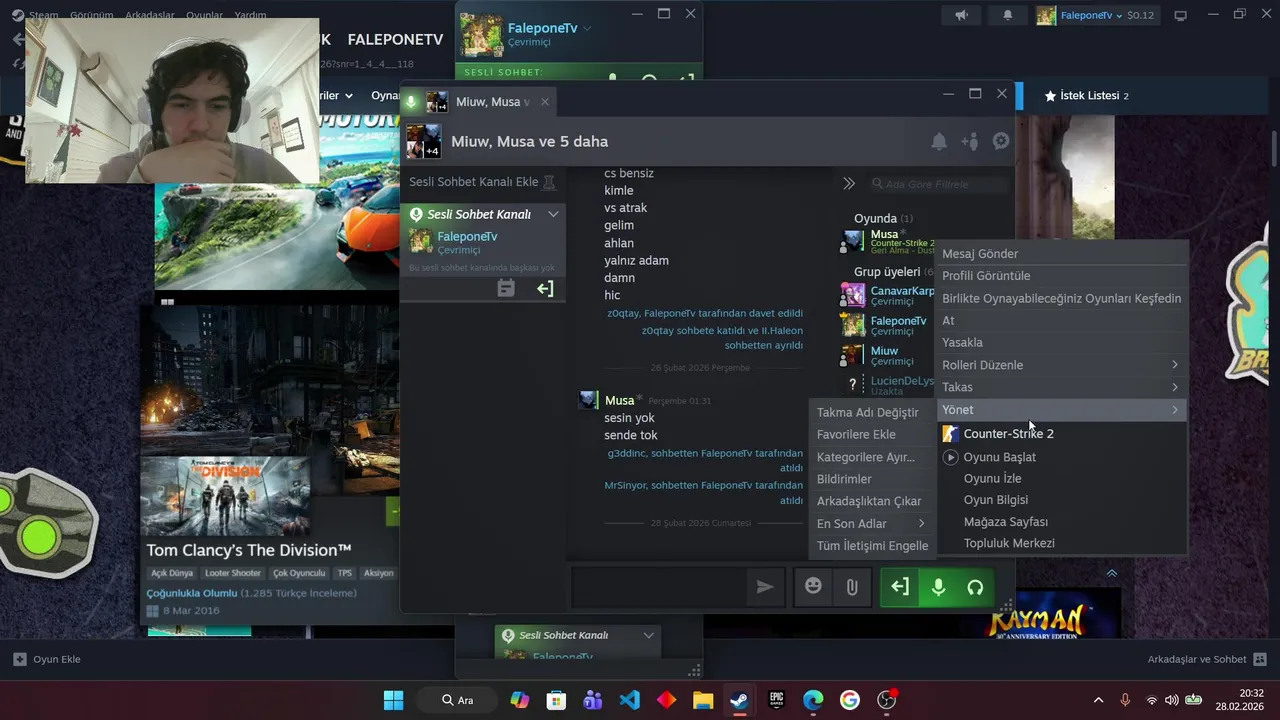This screenshot has height=720, width=1280.
Task: Leave the Sesli Sohbet Kanalı voice channel
Action: point(545,289)
